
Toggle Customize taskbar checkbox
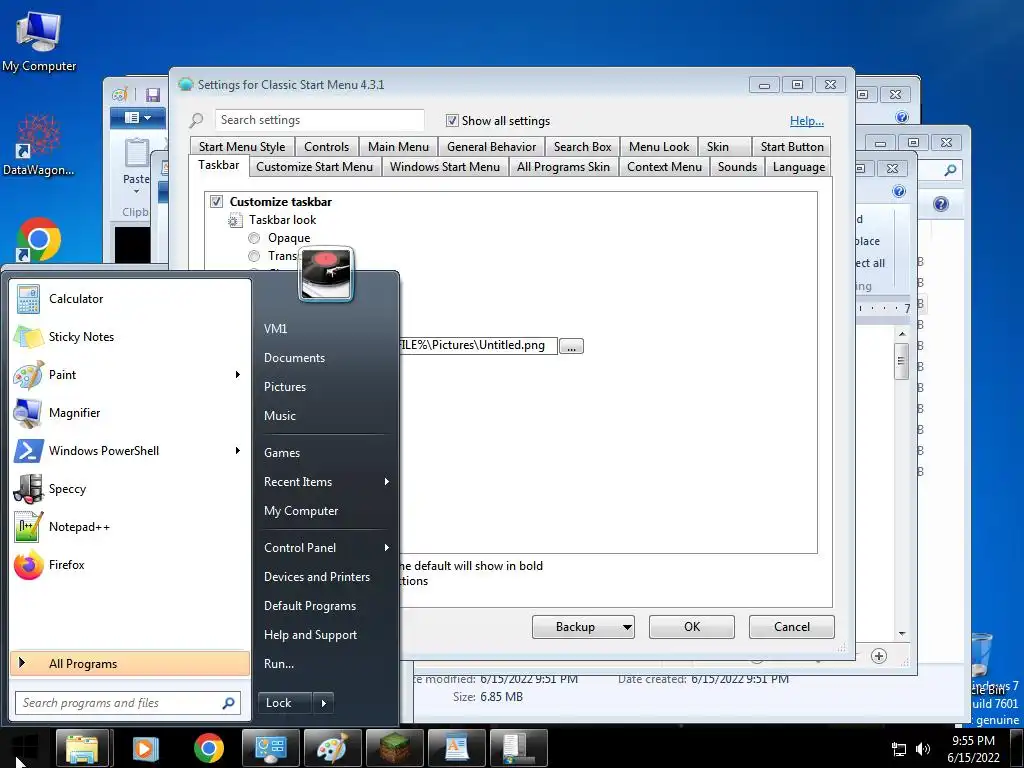coord(216,202)
